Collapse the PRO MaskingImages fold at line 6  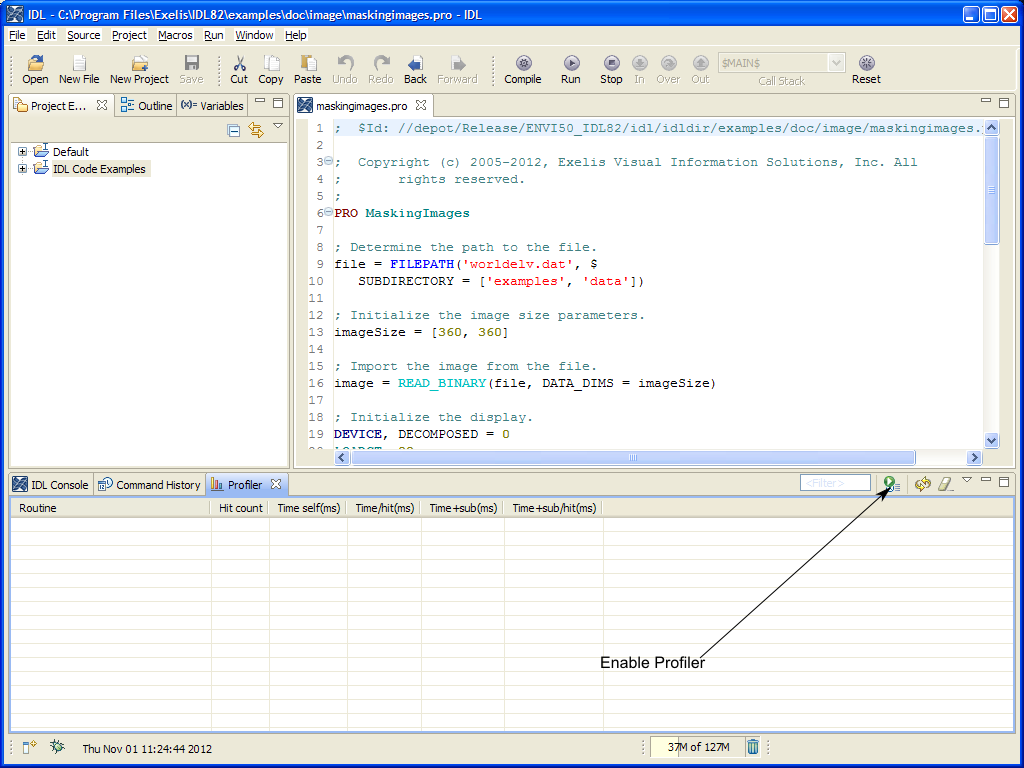coord(328,212)
